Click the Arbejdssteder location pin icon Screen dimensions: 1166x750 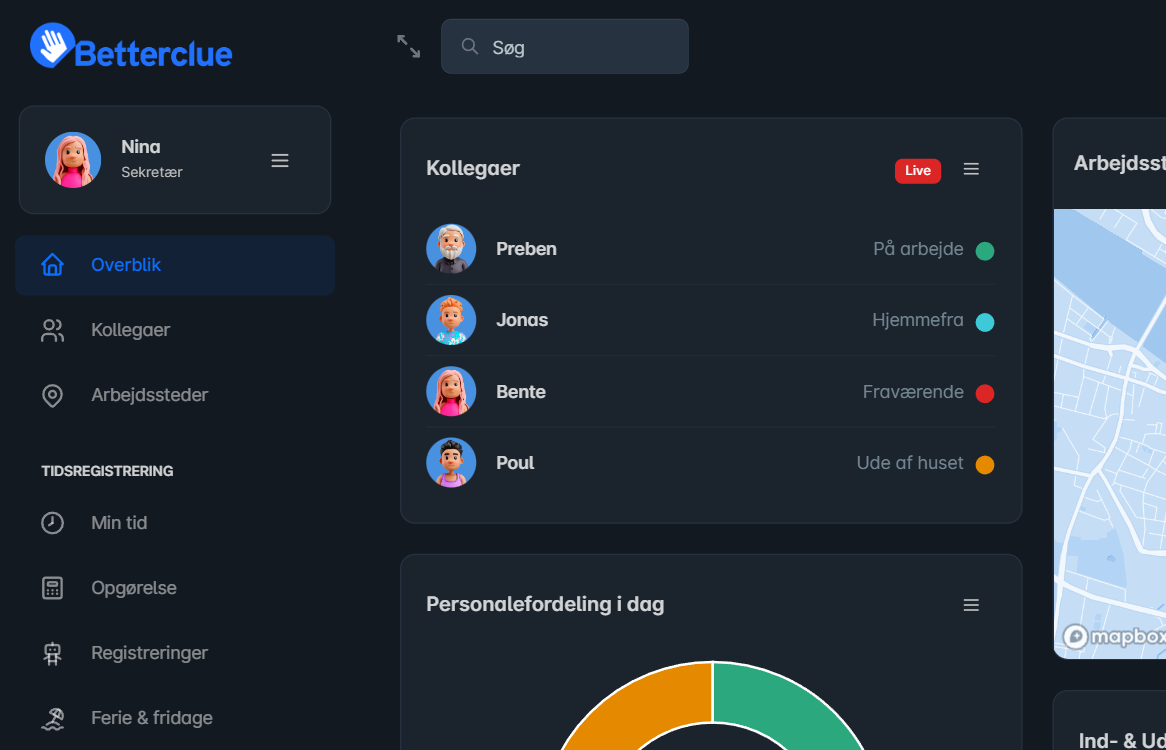tap(52, 395)
